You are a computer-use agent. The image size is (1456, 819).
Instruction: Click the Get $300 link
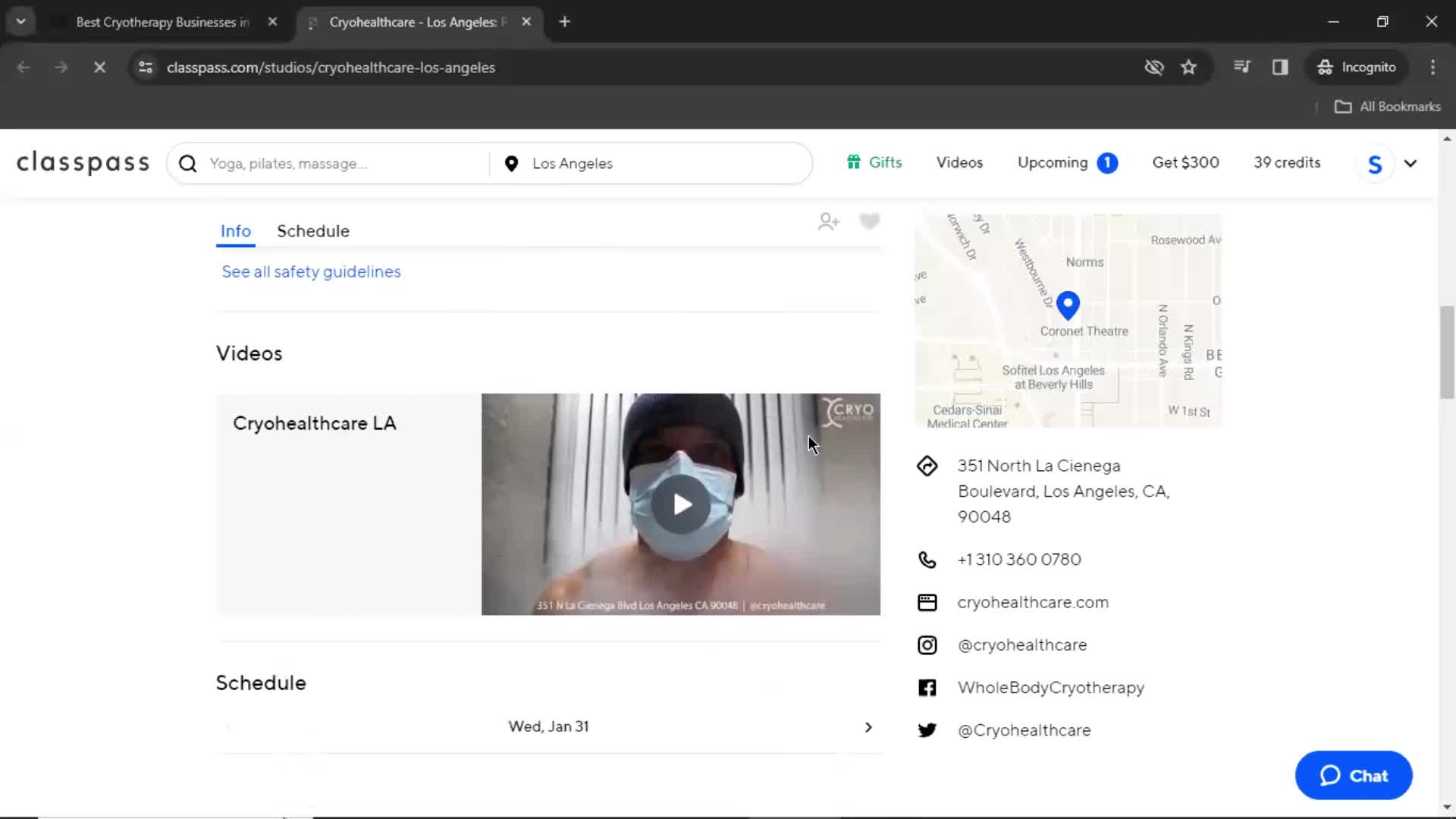(1185, 162)
